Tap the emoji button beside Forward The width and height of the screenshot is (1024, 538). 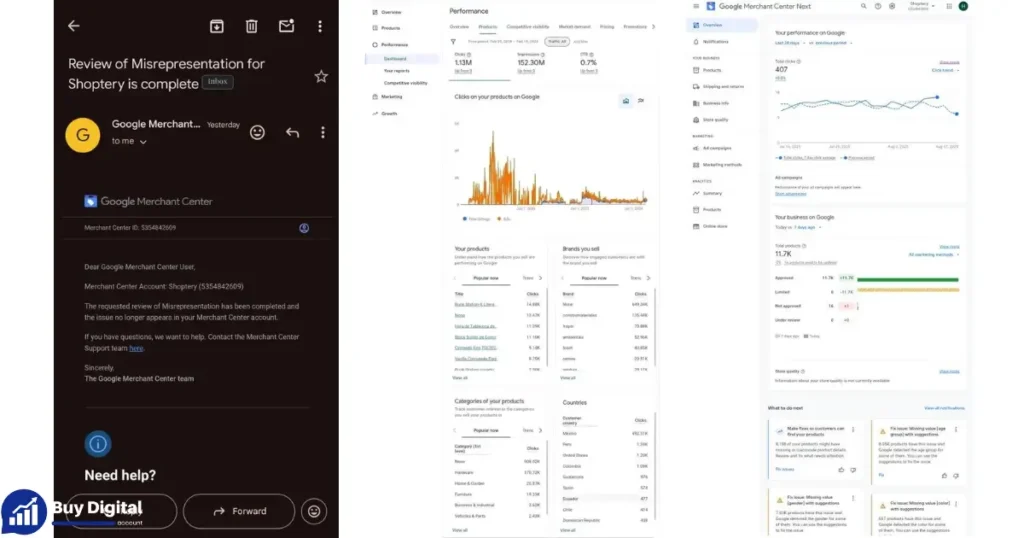tap(314, 511)
